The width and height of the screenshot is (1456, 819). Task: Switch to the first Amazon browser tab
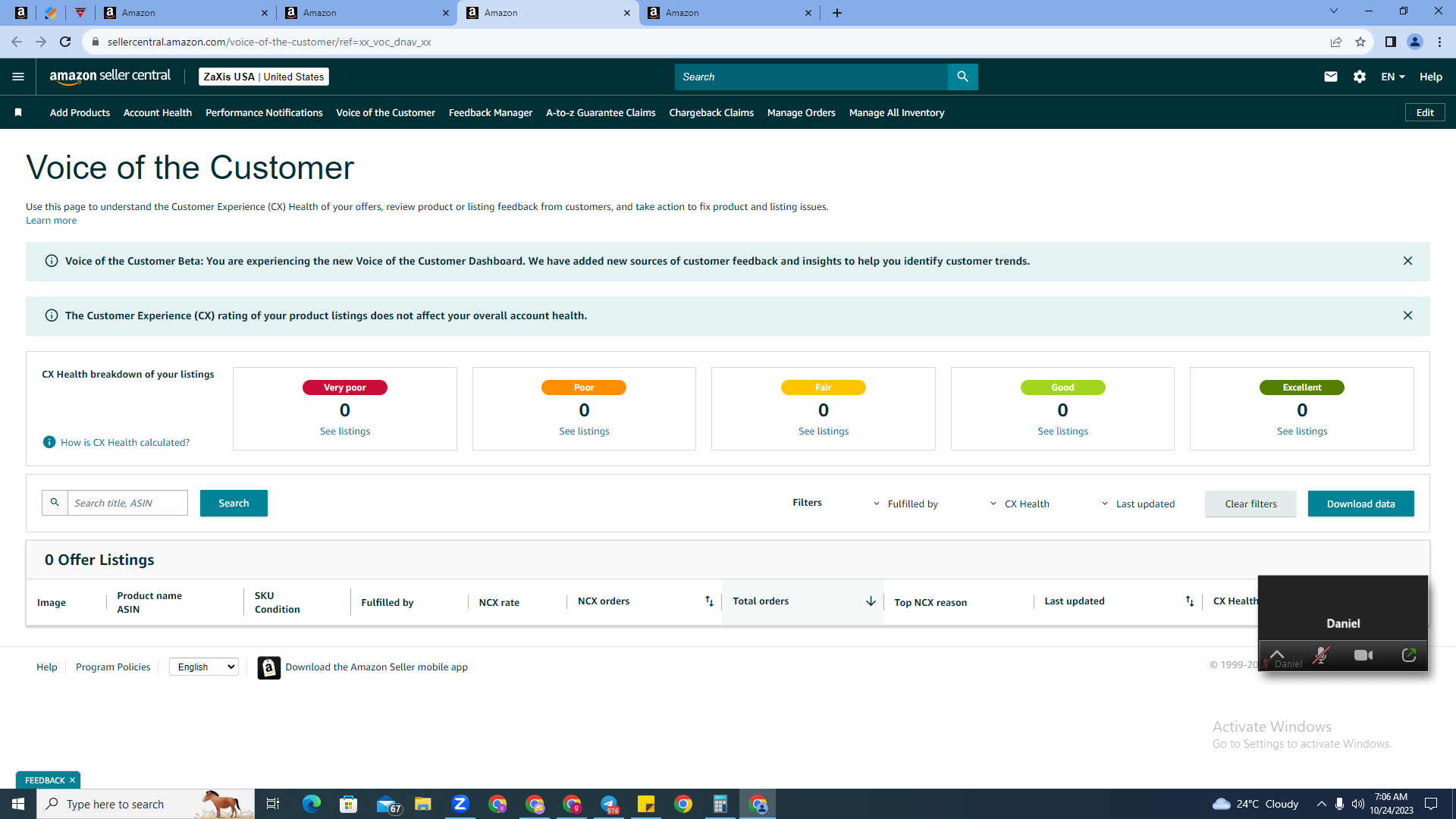[x=186, y=13]
